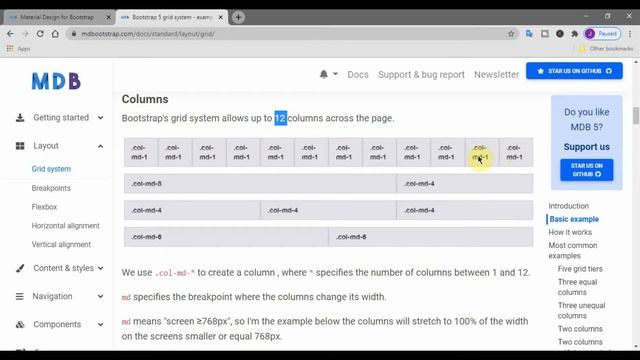
Task: Open the Newsletter navigation item
Action: [x=496, y=75]
